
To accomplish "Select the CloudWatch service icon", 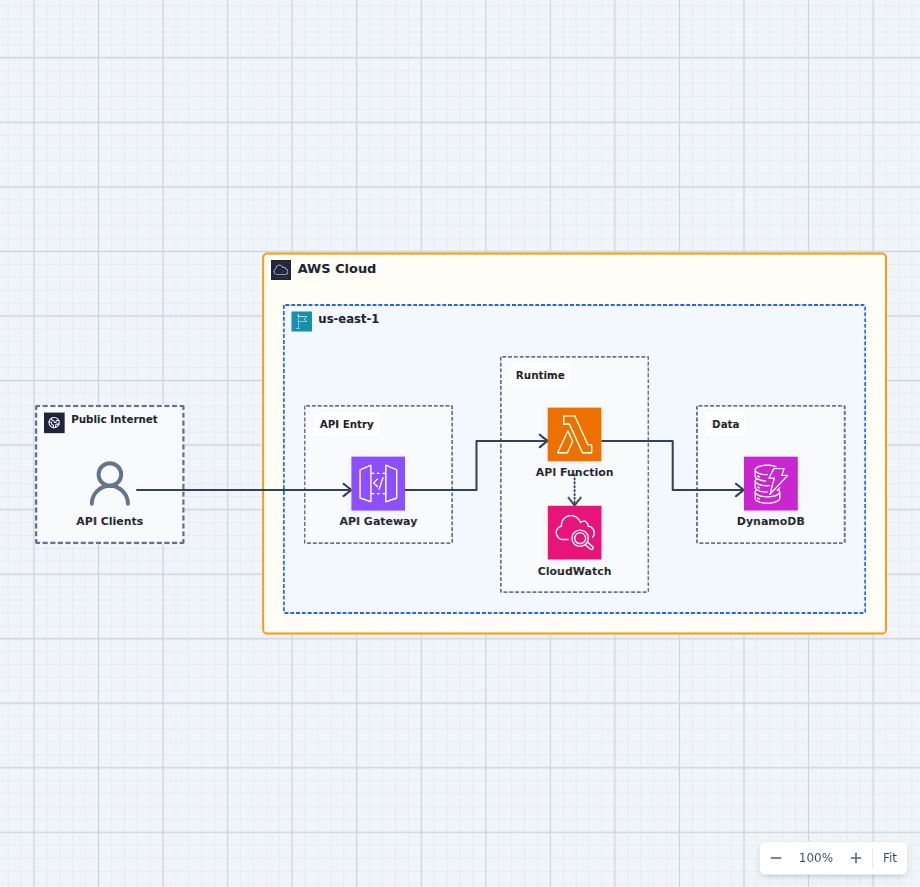I will point(574,533).
